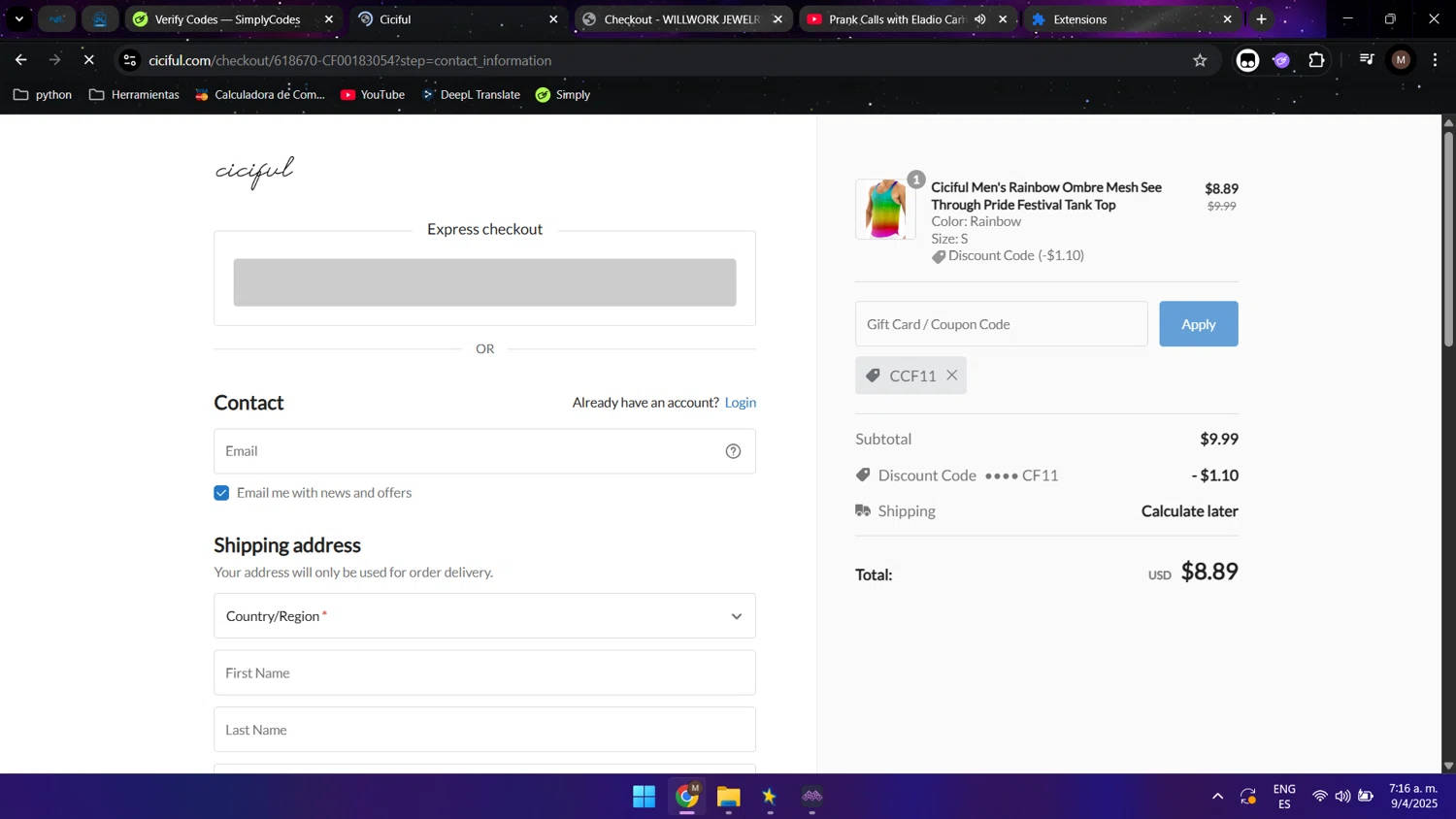Open Windows Start menu
The height and width of the screenshot is (819, 1456).
click(x=644, y=798)
